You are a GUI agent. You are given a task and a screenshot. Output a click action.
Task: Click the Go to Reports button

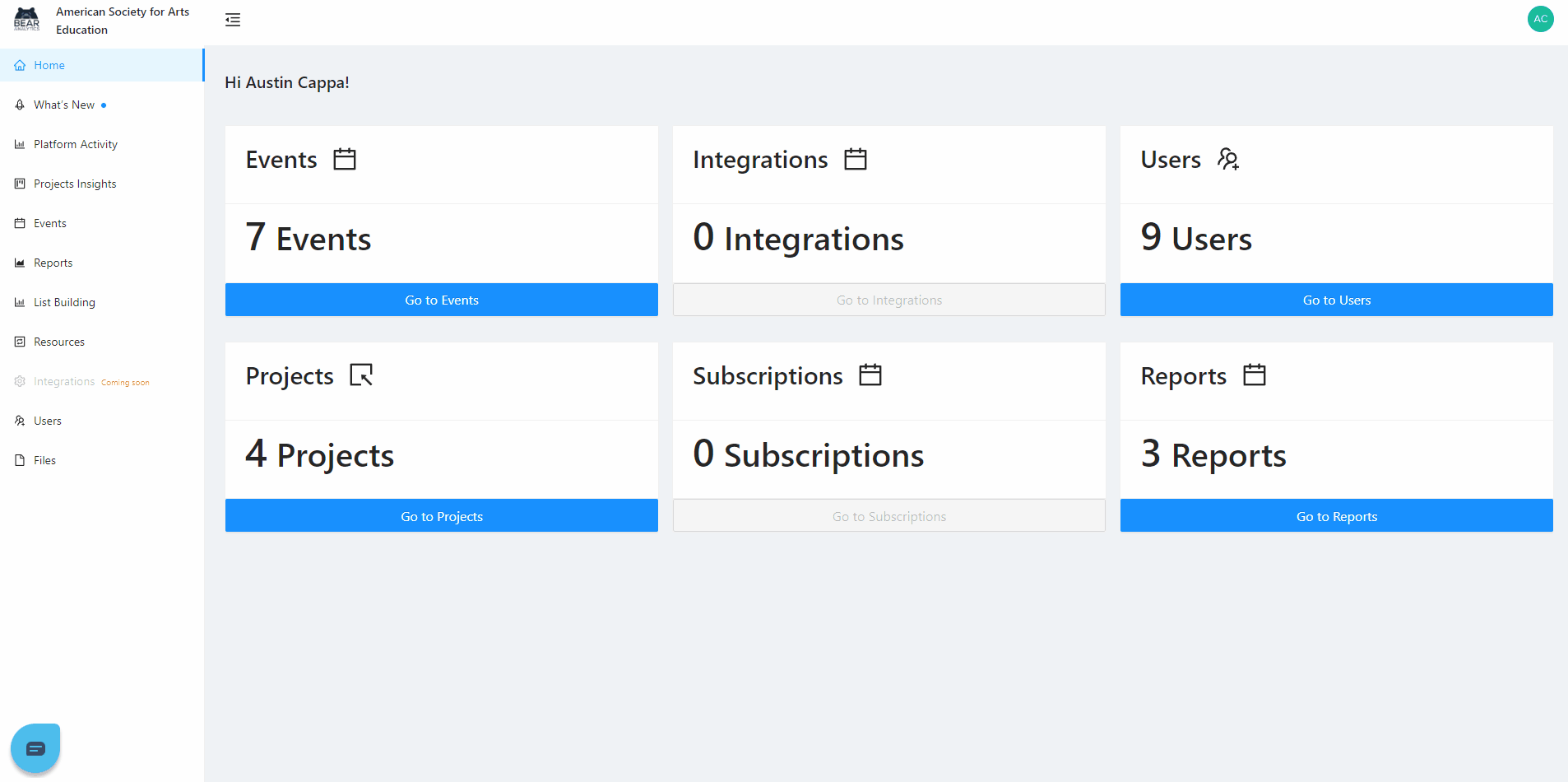(x=1337, y=516)
